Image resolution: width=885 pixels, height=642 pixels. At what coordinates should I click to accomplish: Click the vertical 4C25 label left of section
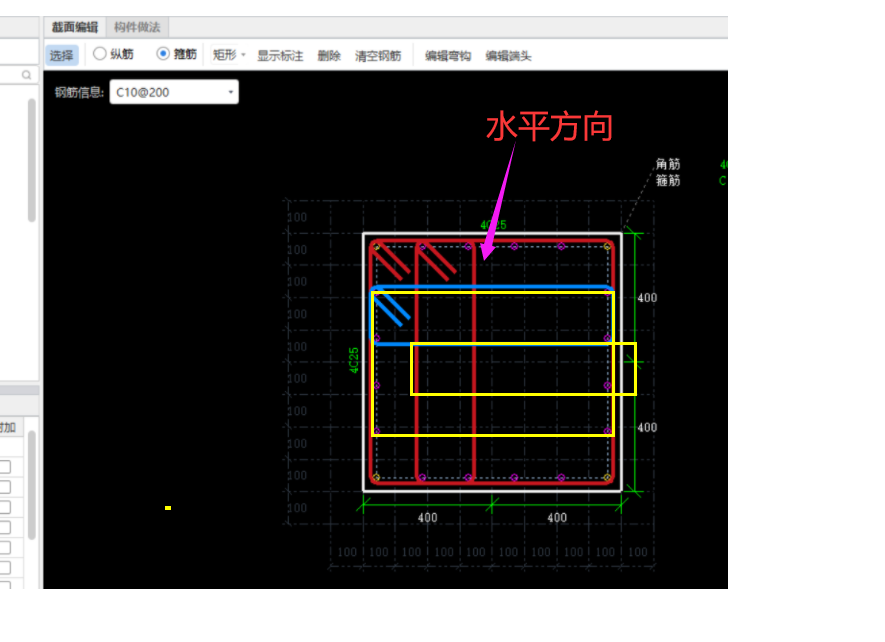coord(354,360)
